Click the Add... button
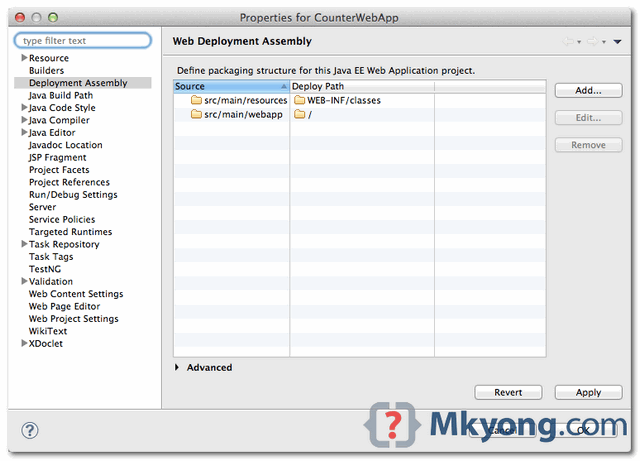This screenshot has width=640, height=461. pos(589,91)
